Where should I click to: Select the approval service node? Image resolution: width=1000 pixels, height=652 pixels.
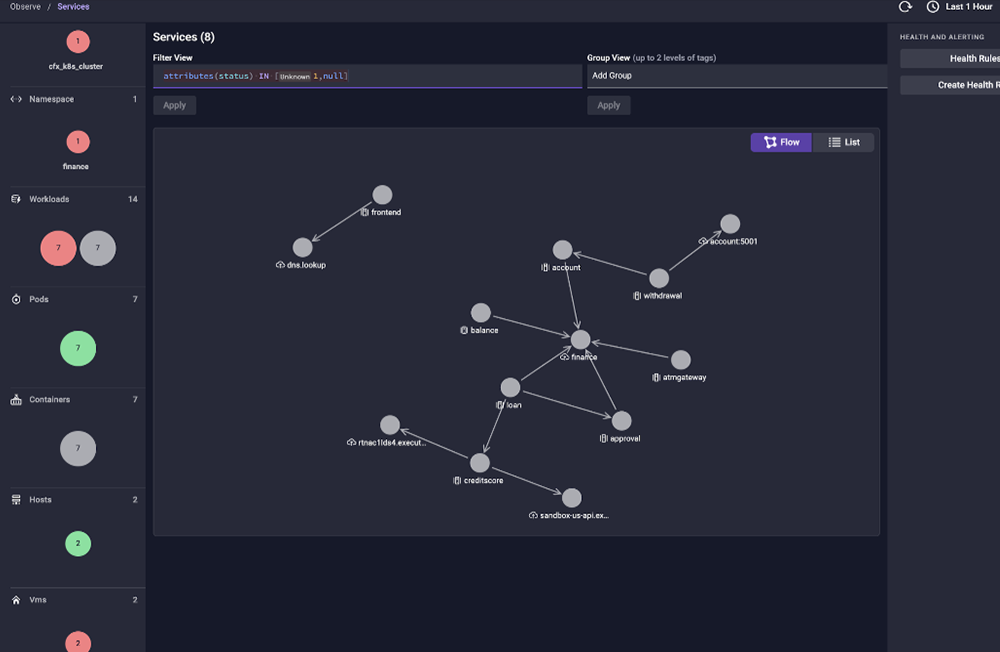621,420
